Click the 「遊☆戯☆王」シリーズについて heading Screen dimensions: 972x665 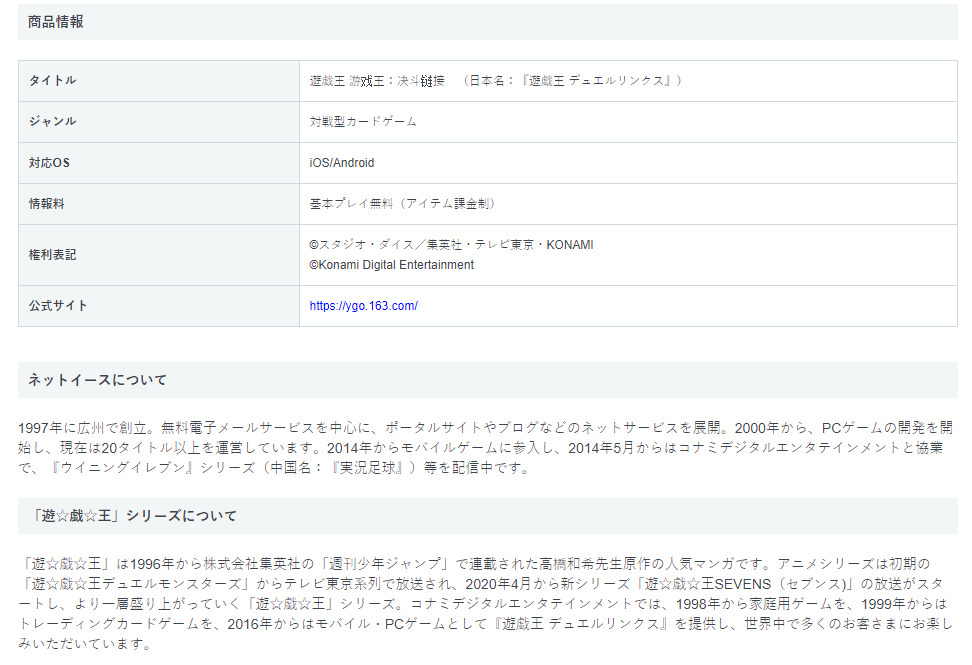tap(133, 516)
